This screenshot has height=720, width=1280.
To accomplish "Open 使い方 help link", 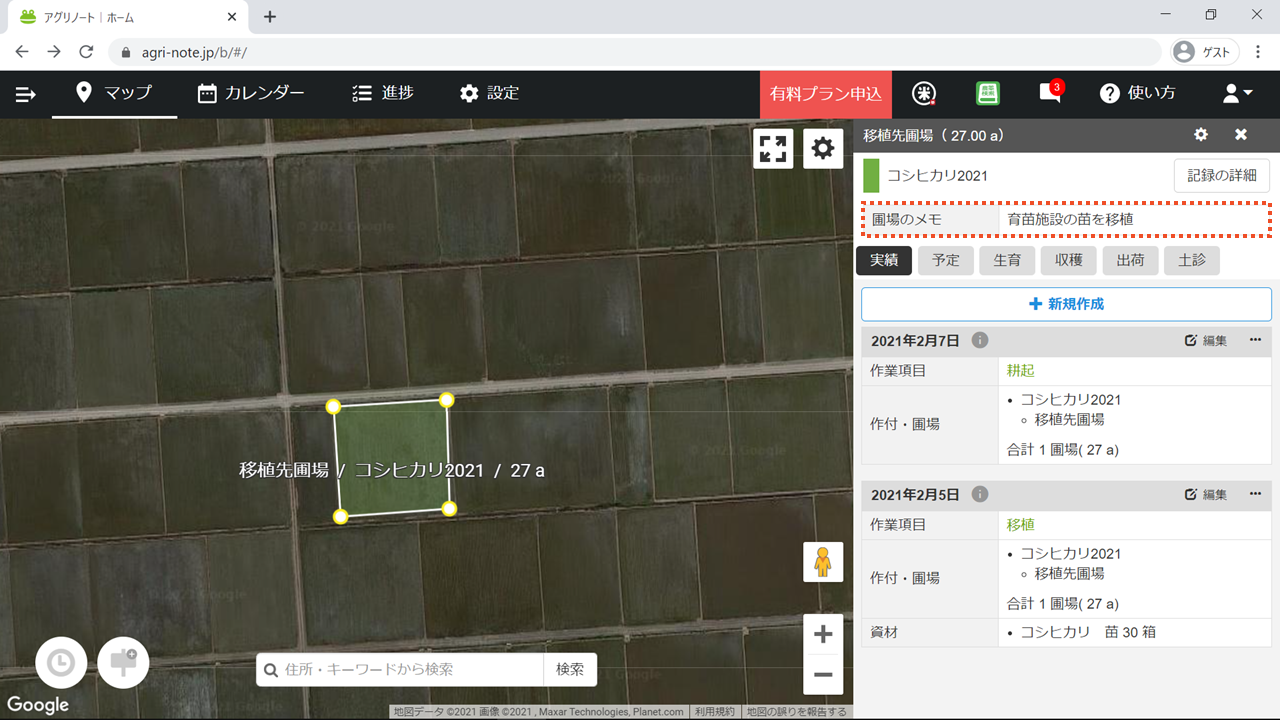I will [x=1137, y=93].
